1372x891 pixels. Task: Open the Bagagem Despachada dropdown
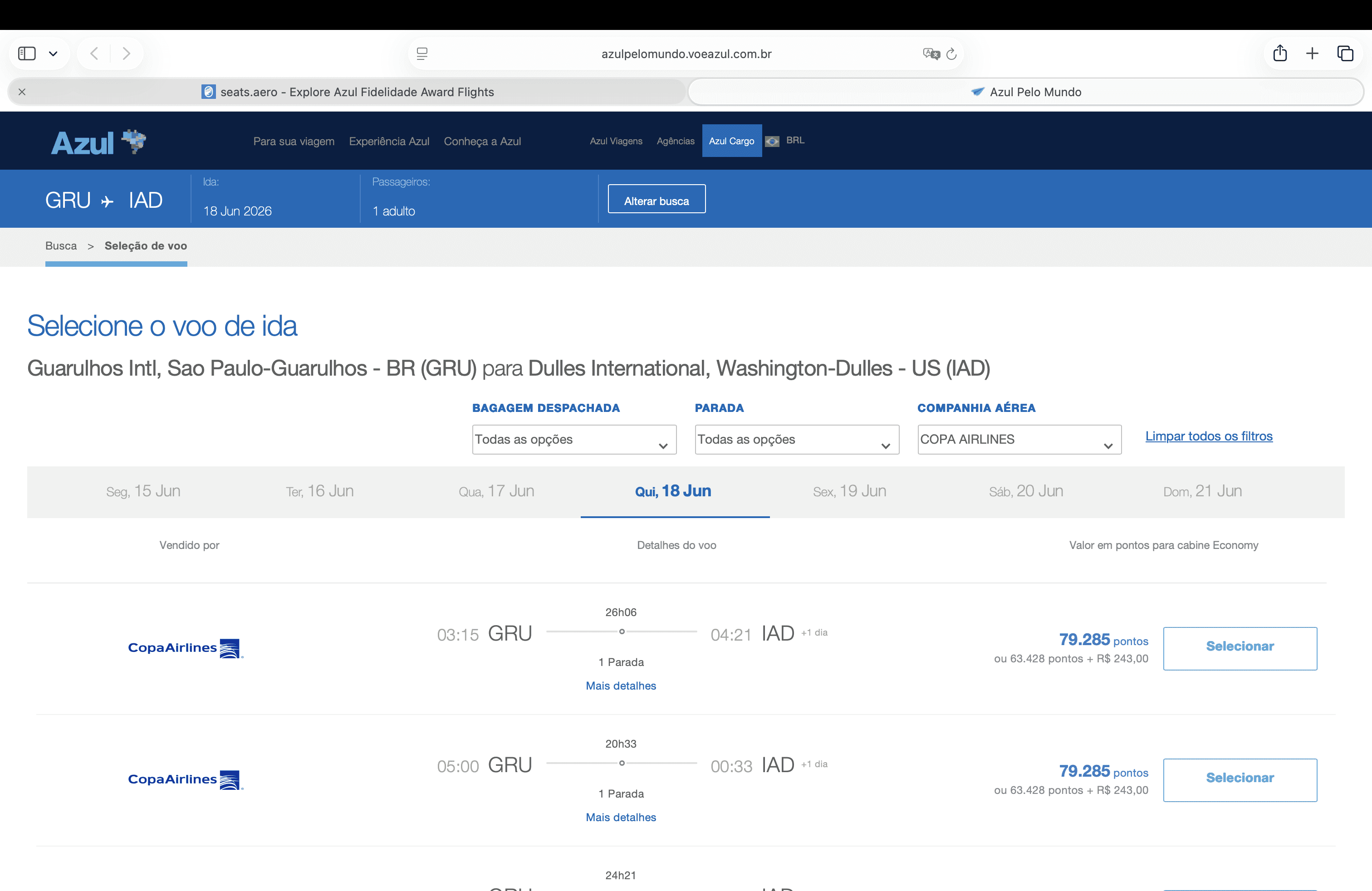(574, 440)
